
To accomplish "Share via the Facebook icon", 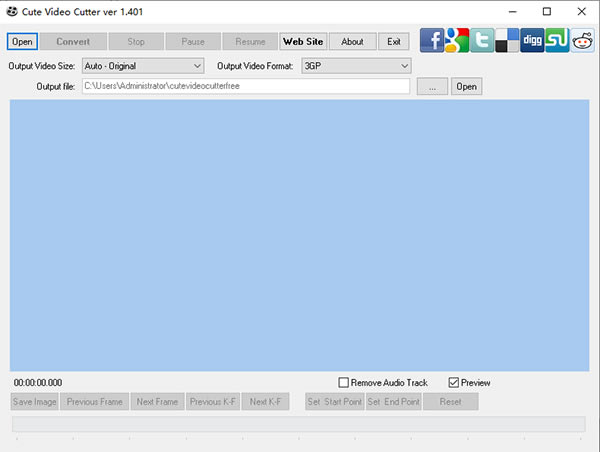I will (x=432, y=40).
